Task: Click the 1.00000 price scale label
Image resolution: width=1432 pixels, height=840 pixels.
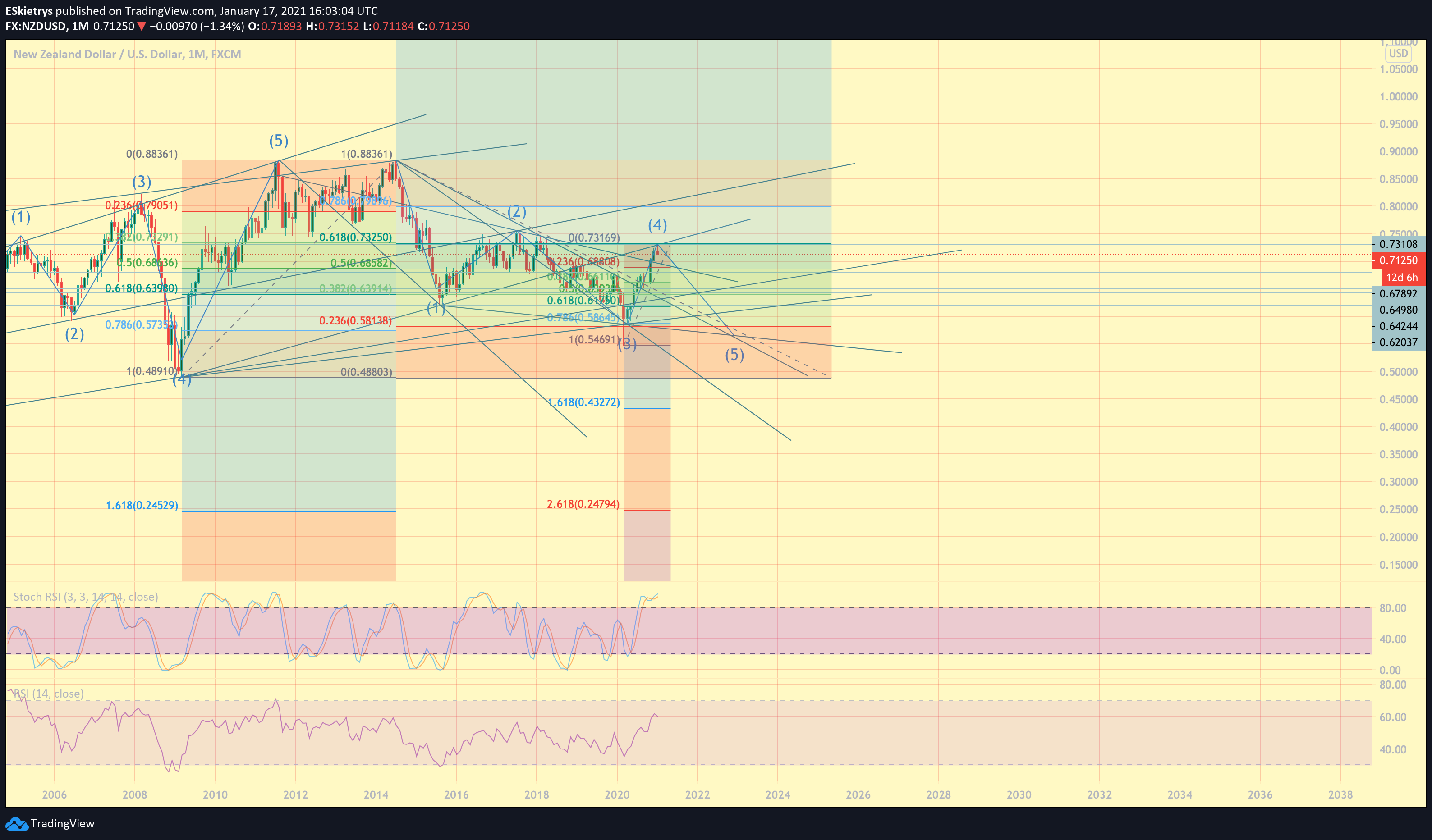Action: (x=1399, y=96)
